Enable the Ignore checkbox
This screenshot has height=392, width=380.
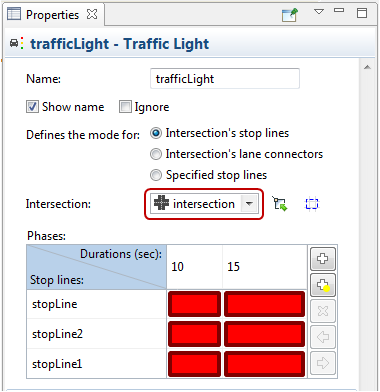[x=125, y=107]
